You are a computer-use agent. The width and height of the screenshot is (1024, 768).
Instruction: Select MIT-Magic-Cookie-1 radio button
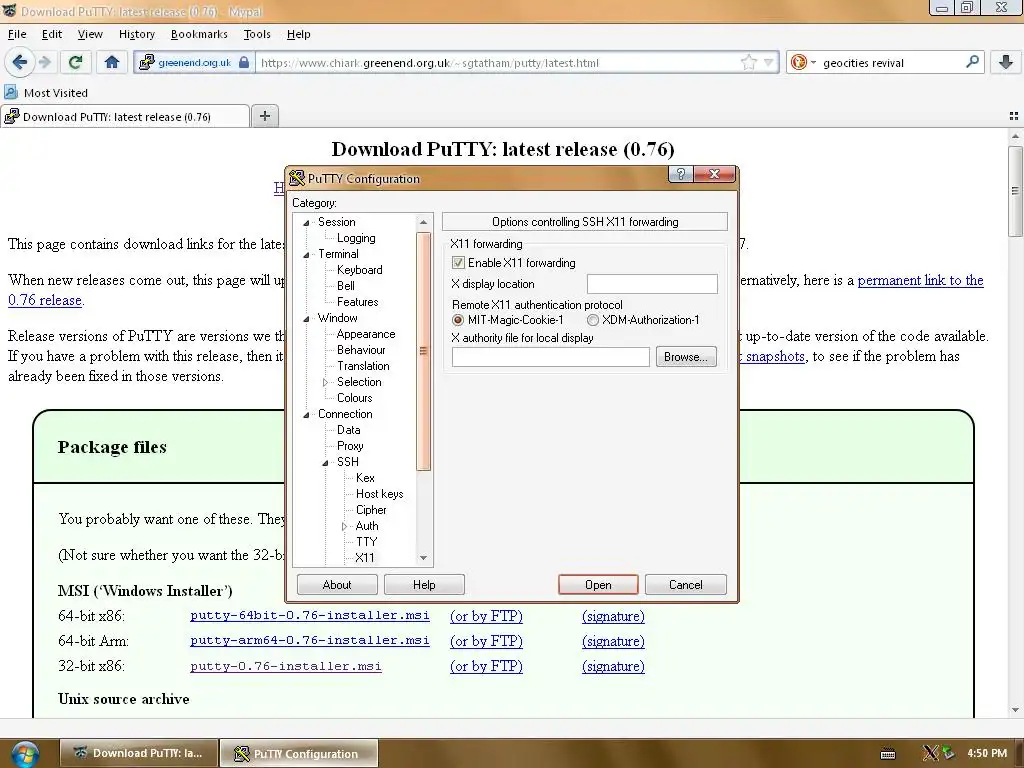pos(458,320)
